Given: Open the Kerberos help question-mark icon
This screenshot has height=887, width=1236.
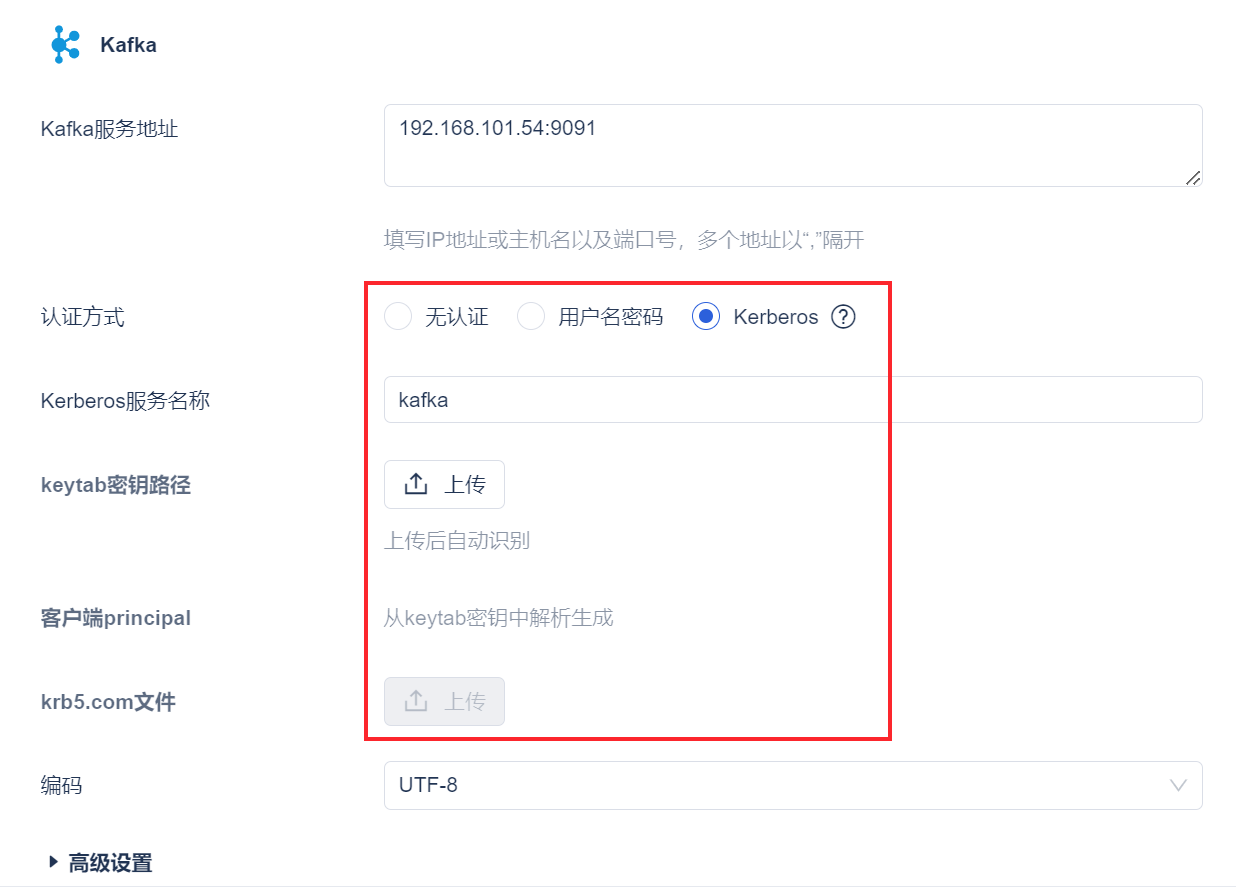Looking at the screenshot, I should pyautogui.click(x=844, y=317).
